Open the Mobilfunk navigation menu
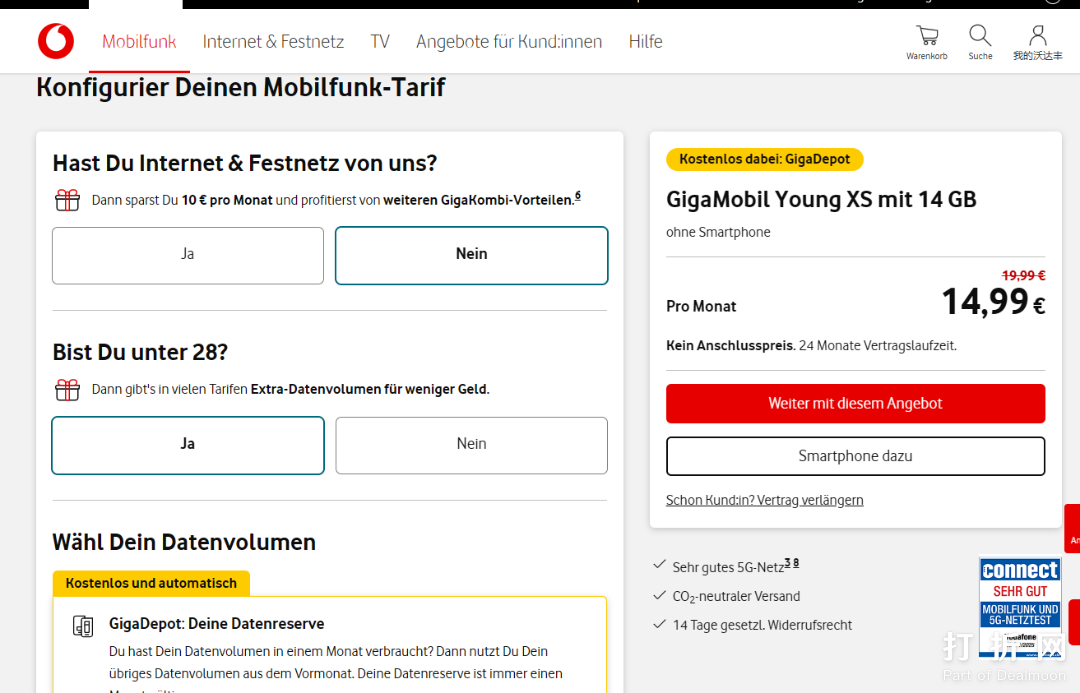 (139, 42)
